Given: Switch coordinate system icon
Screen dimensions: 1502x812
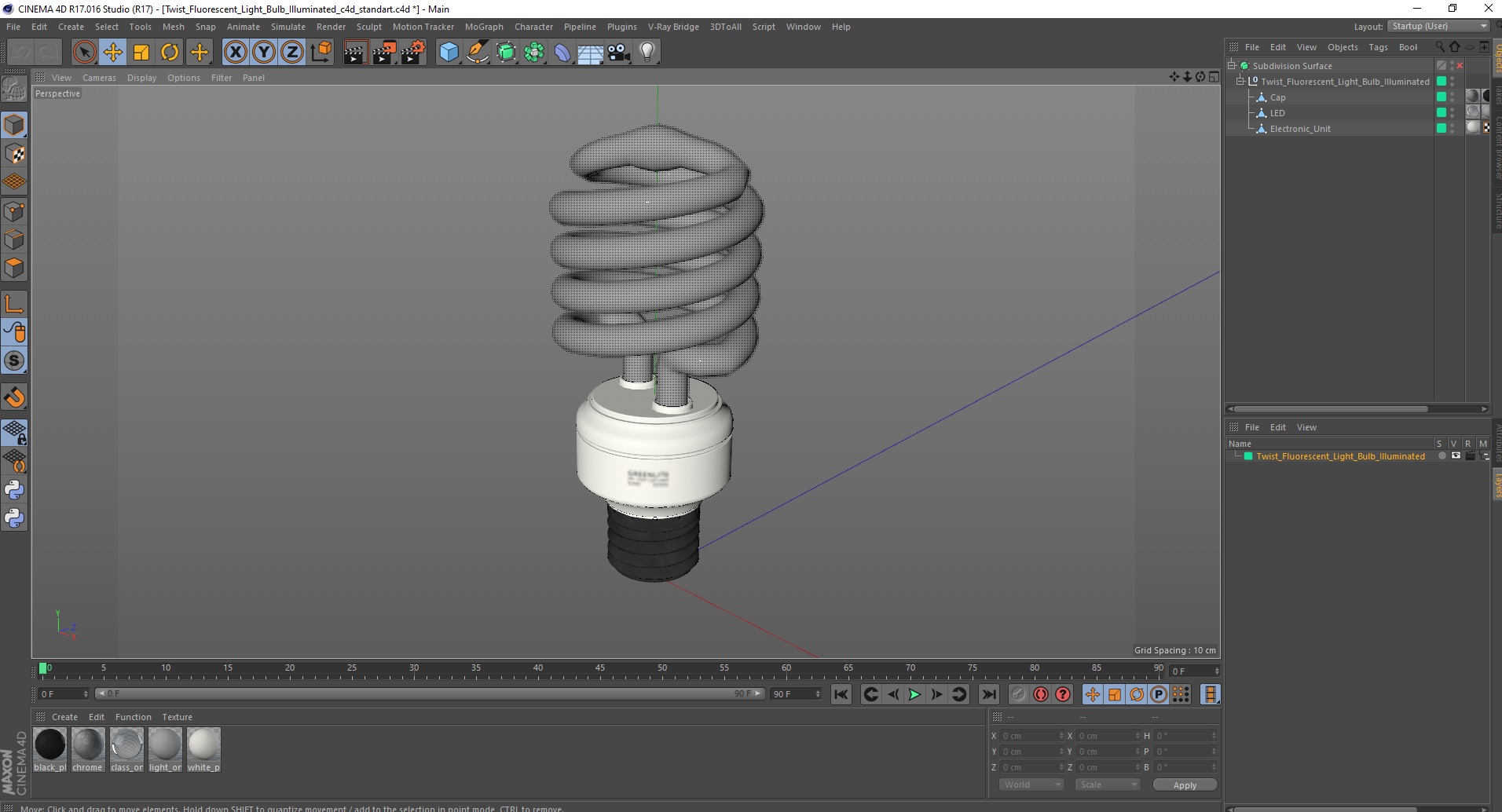Looking at the screenshot, I should [321, 53].
